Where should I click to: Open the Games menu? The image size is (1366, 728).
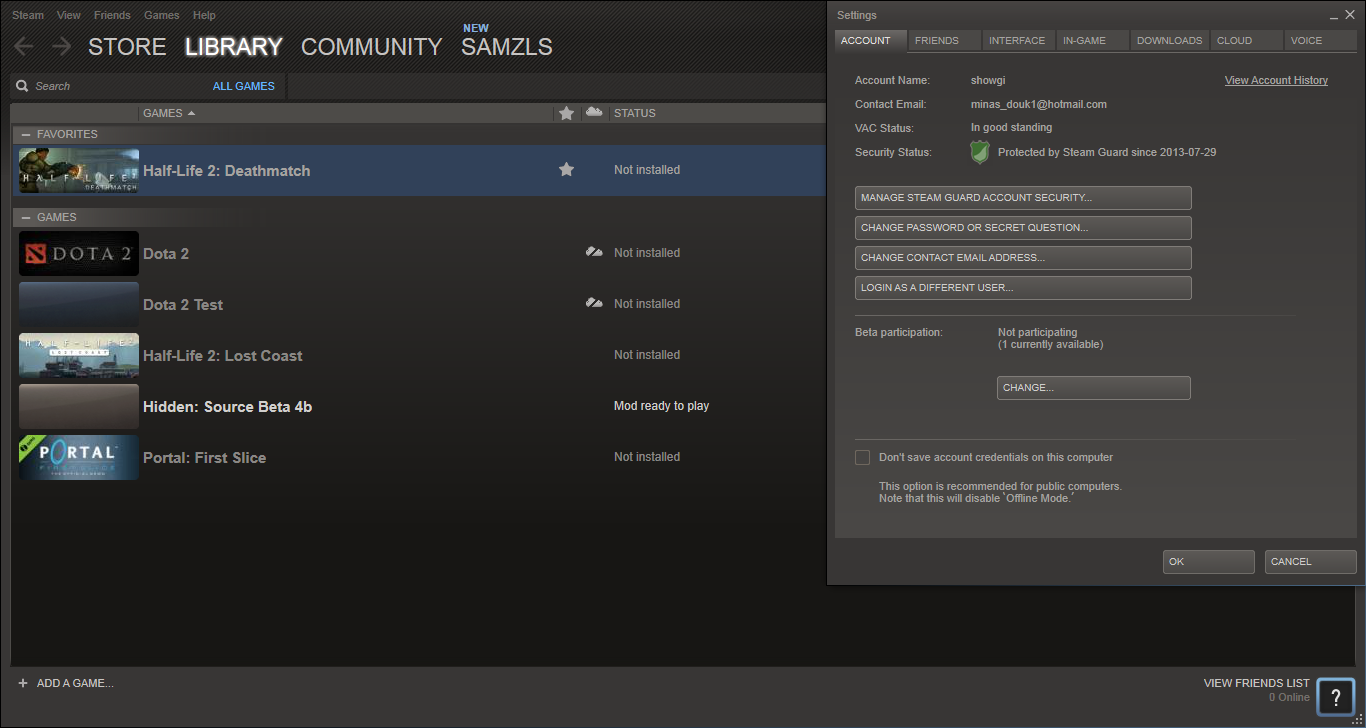tap(162, 15)
